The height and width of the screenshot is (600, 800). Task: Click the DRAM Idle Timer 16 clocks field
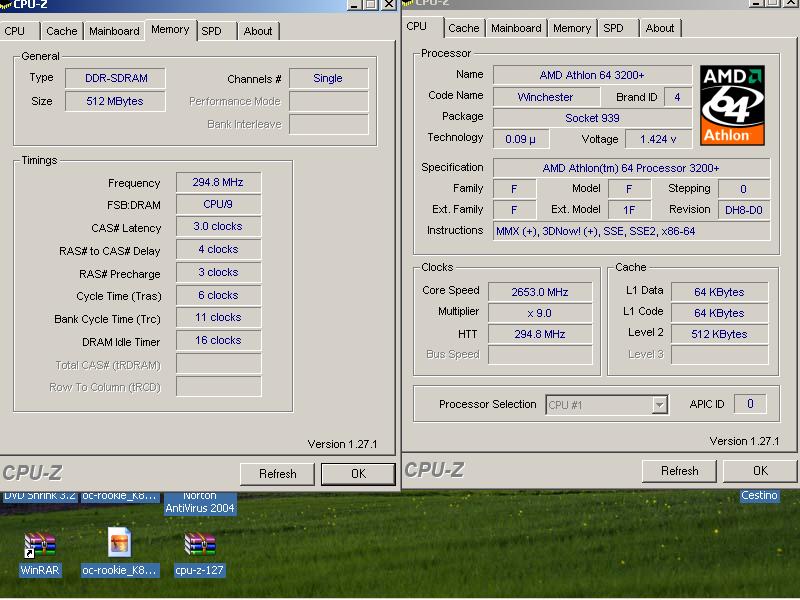218,340
